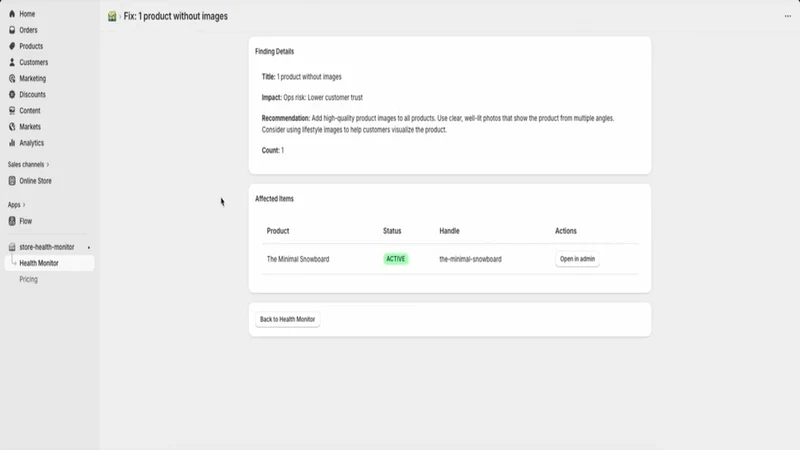
Task: Click the Handle column header
Action: click(449, 231)
